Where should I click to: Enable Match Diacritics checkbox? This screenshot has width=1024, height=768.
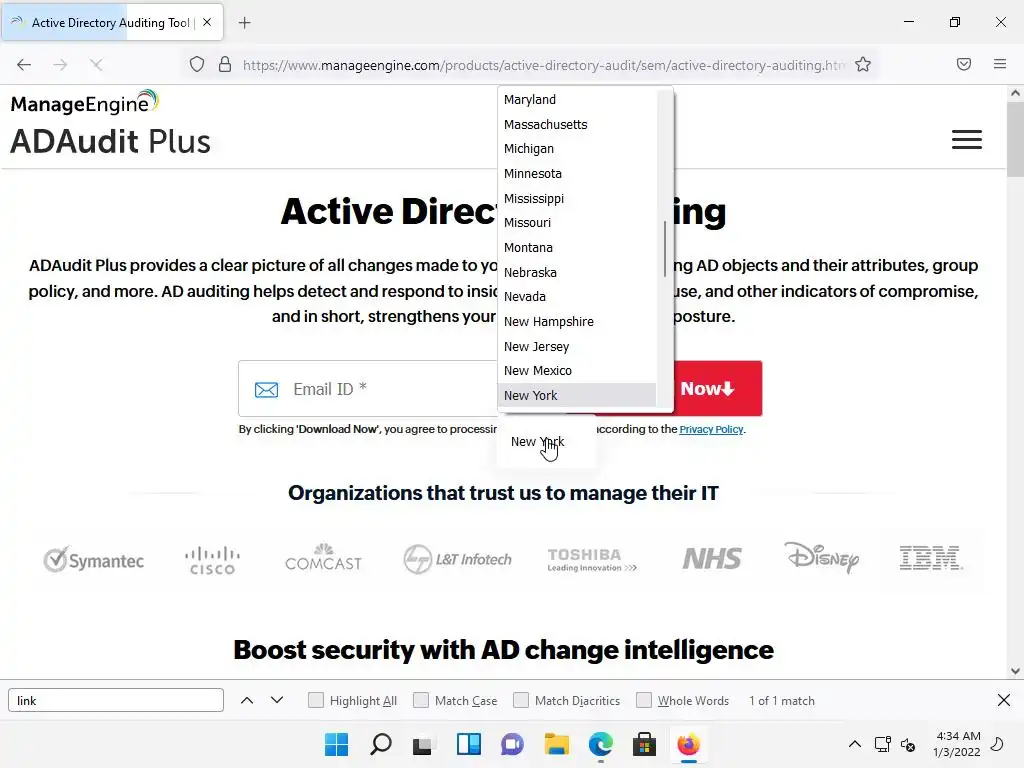520,700
